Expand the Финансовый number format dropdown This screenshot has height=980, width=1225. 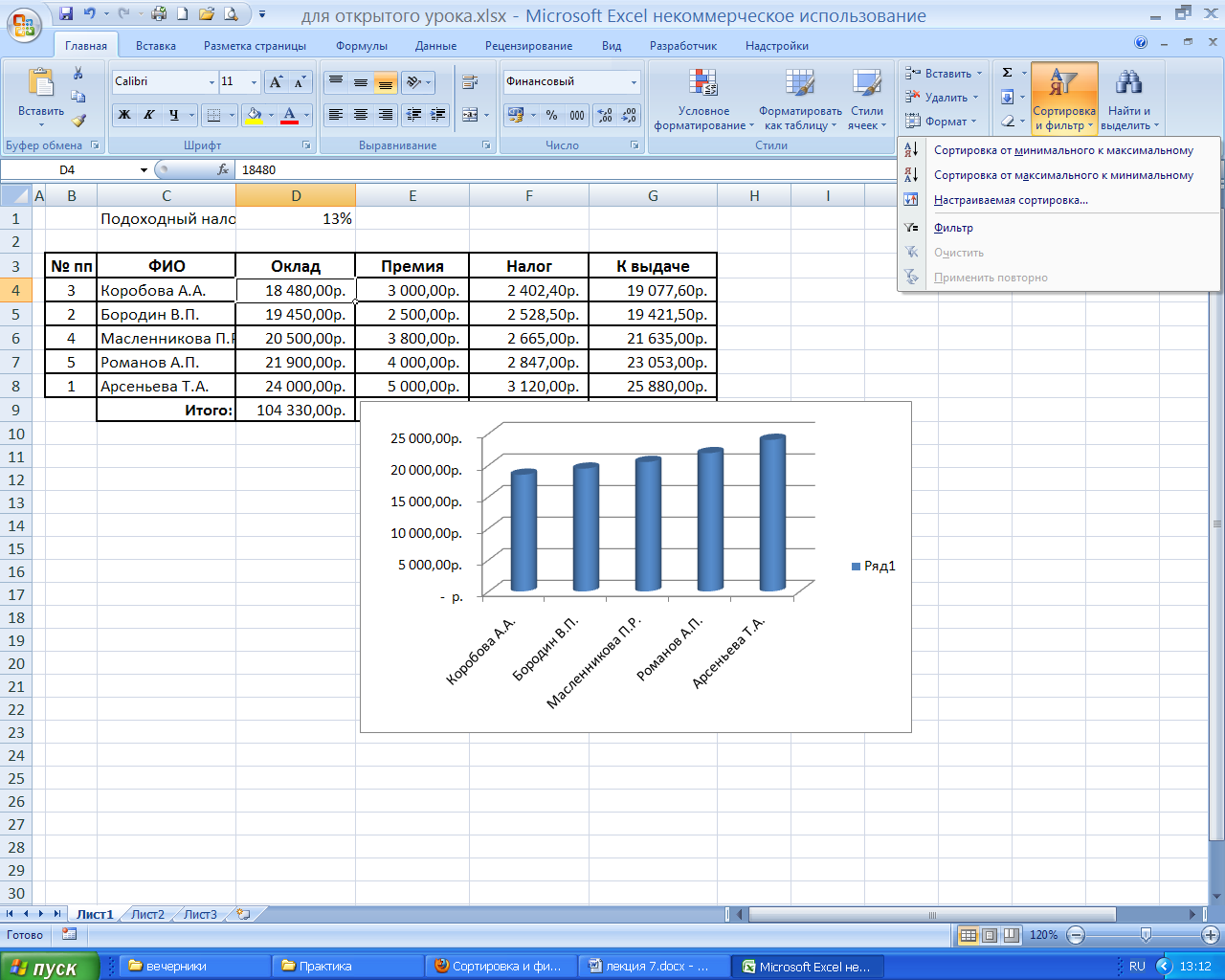(634, 82)
